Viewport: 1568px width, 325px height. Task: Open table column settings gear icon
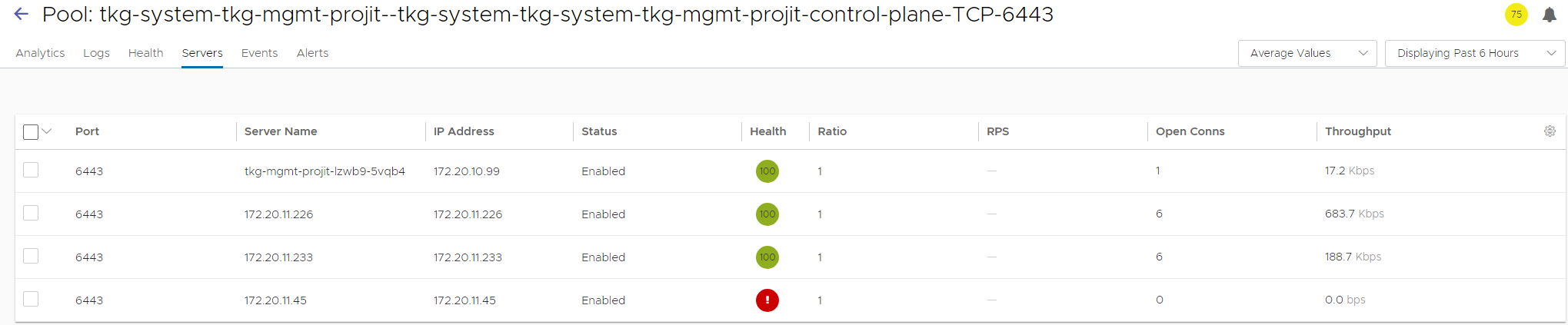(1550, 131)
